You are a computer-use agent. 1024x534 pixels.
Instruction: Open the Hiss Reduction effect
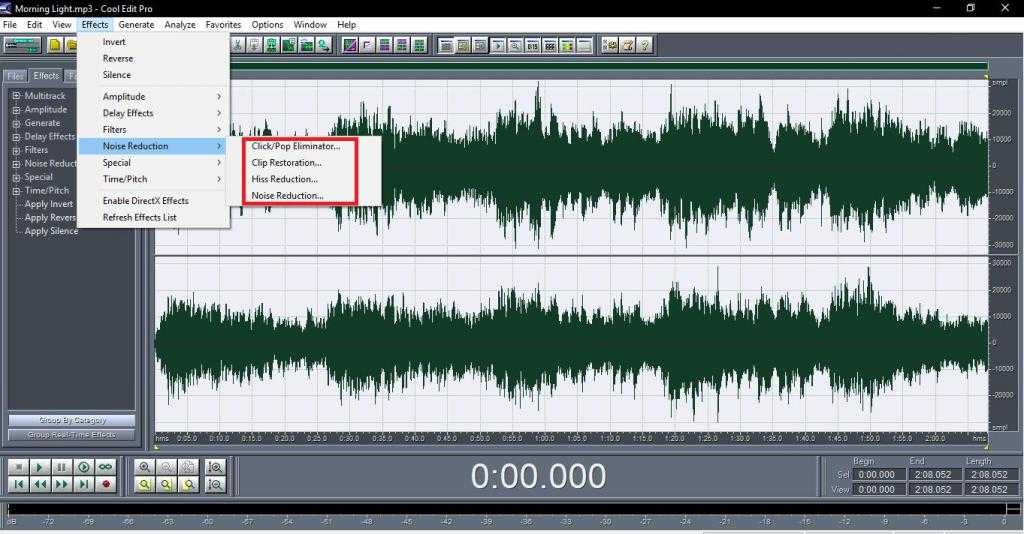coord(285,179)
